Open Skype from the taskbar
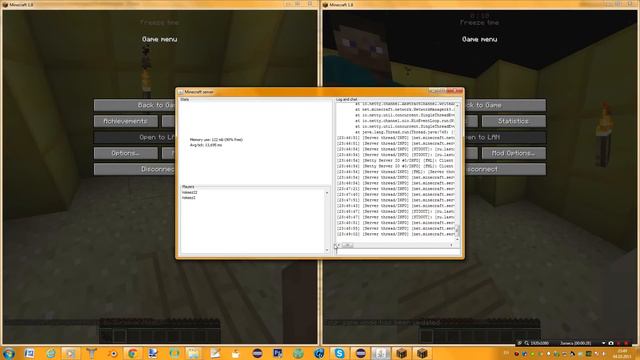The image size is (640, 360). 339,353
